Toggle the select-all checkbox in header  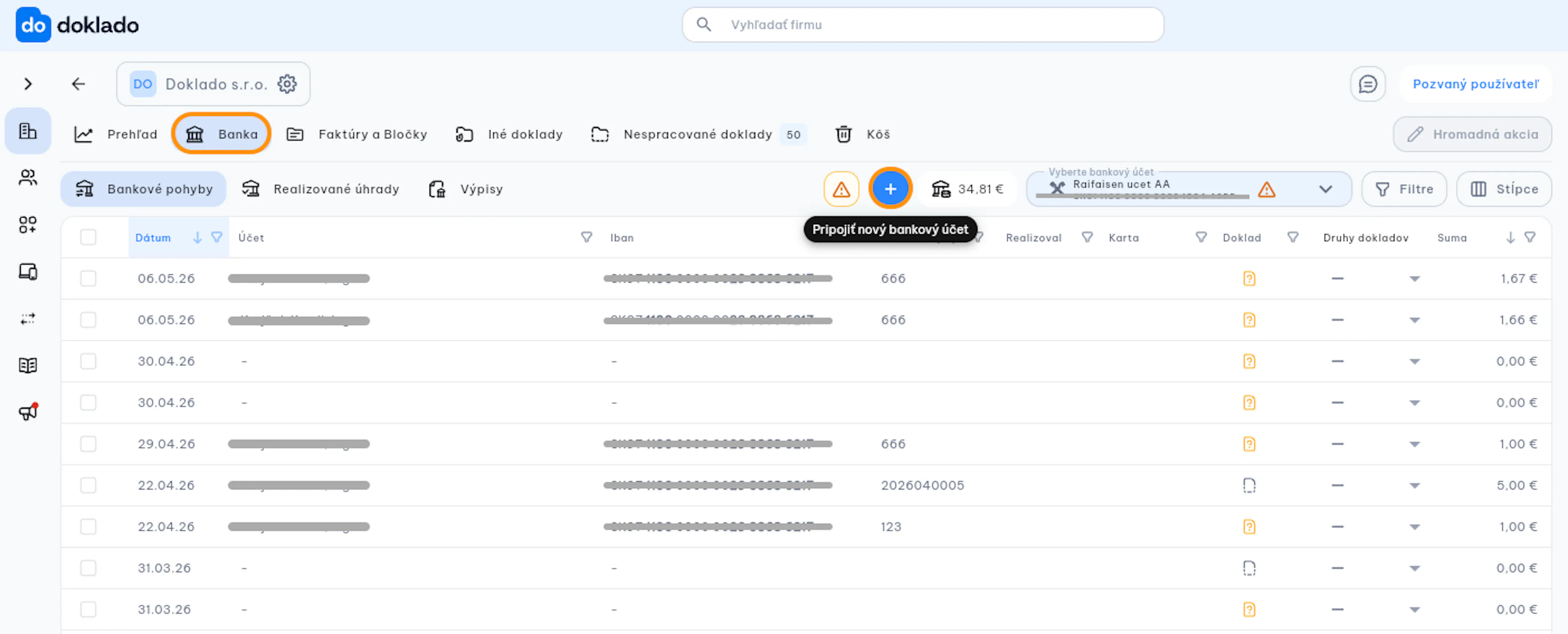pyautogui.click(x=88, y=237)
